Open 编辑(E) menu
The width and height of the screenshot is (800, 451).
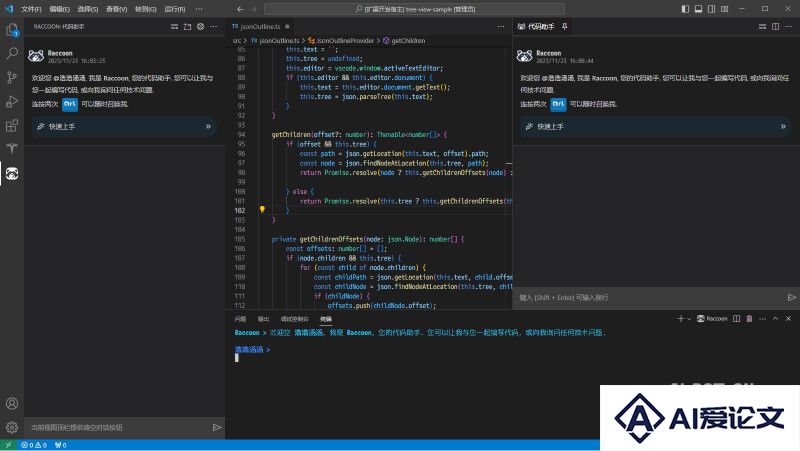[x=60, y=9]
